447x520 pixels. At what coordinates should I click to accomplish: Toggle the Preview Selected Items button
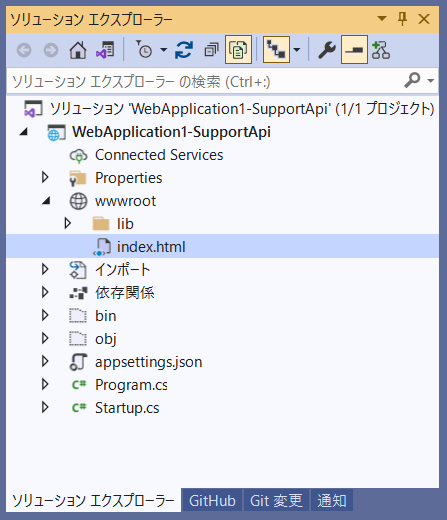354,50
